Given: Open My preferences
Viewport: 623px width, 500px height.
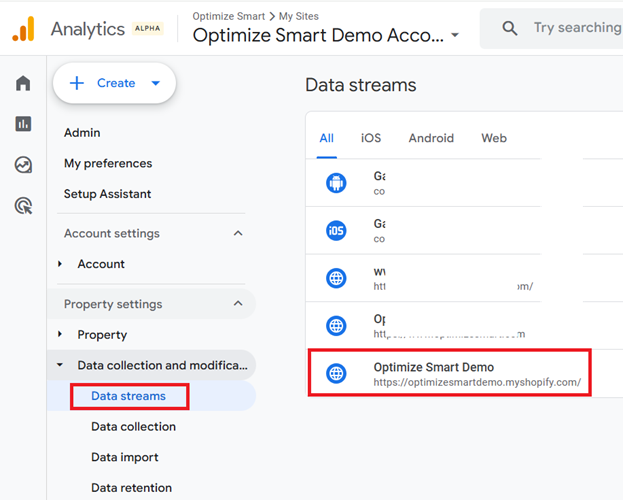Looking at the screenshot, I should [108, 163].
